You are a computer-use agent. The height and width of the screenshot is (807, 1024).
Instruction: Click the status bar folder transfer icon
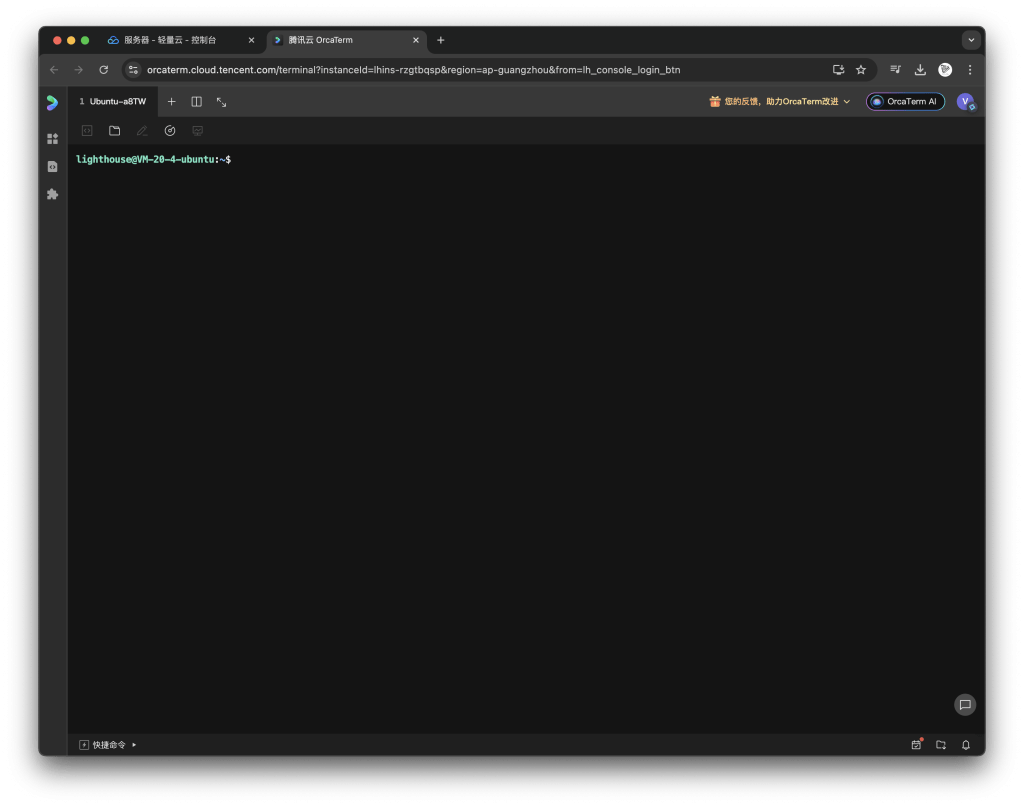941,745
